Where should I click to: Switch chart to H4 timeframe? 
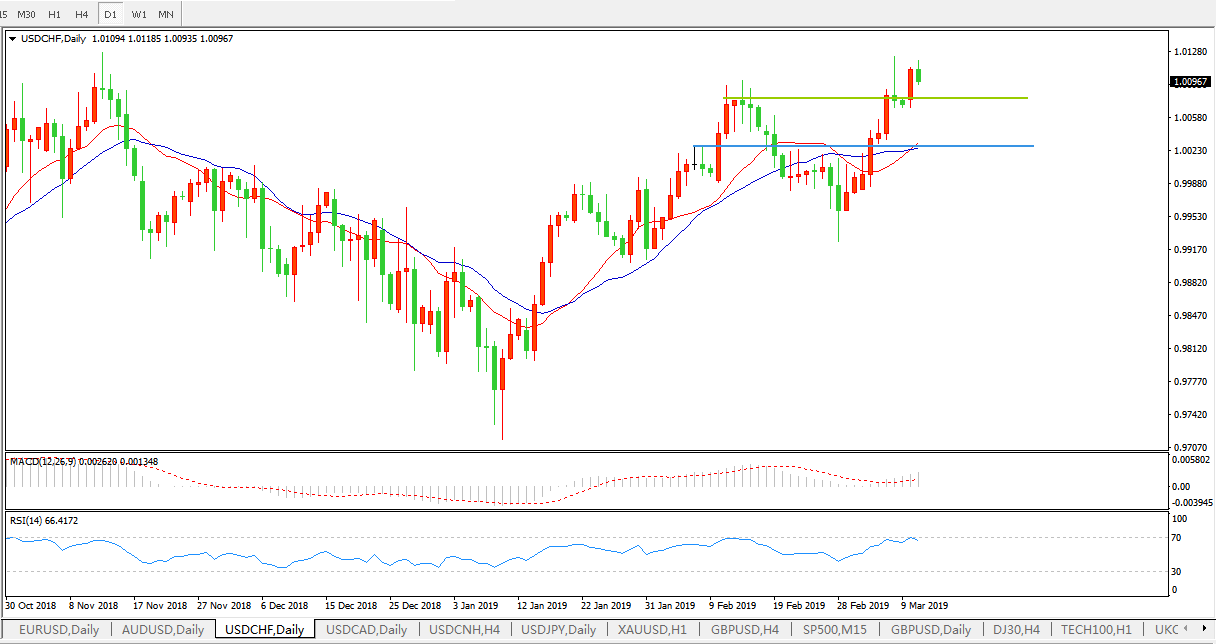point(82,14)
